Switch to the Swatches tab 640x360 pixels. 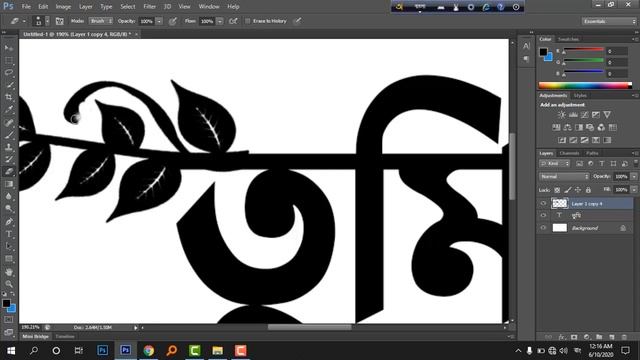click(x=568, y=39)
